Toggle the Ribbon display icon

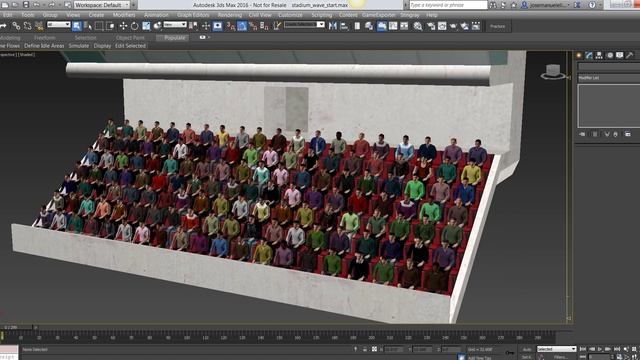tap(382, 26)
